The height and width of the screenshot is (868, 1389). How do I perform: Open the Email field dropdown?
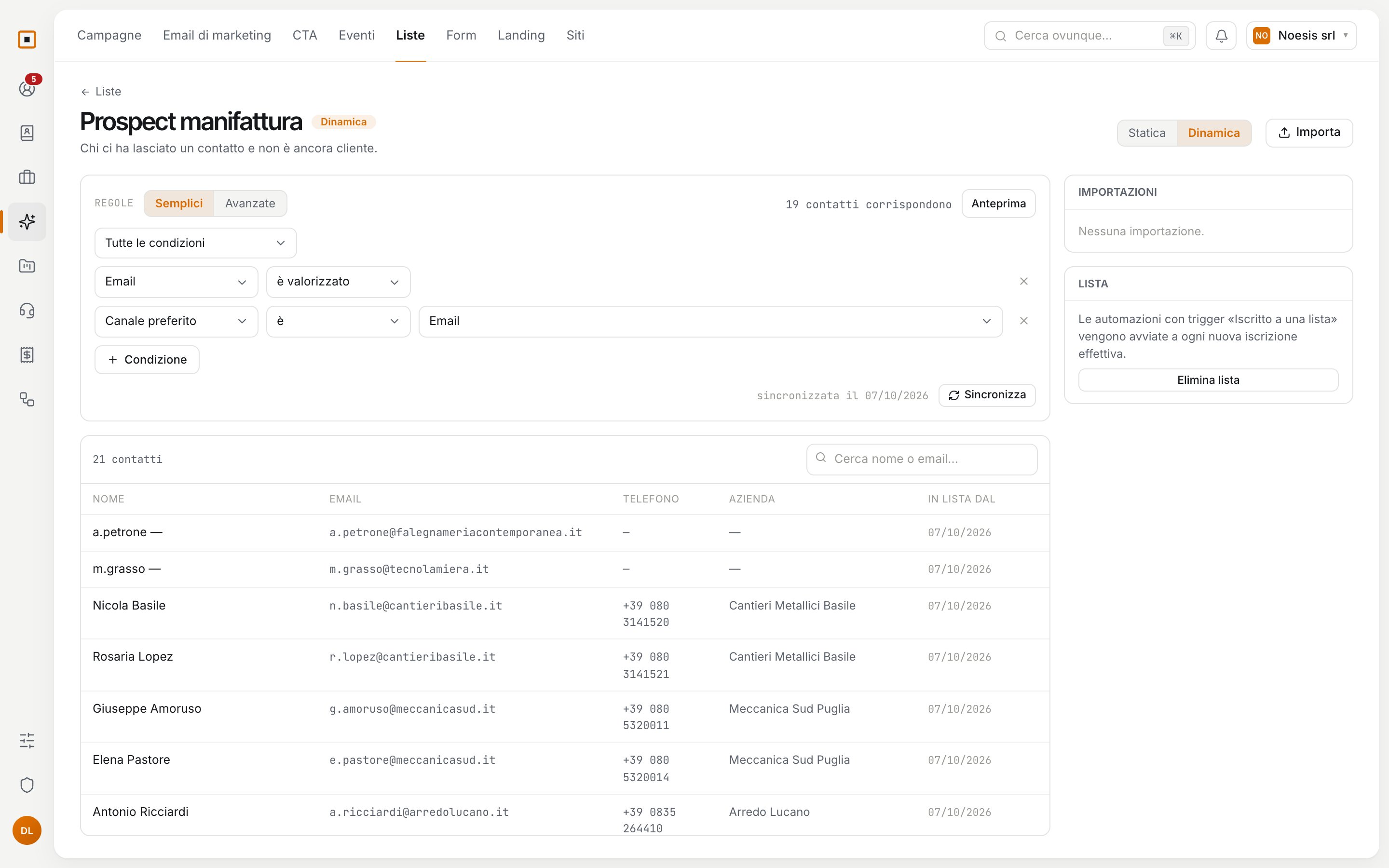pos(176,282)
